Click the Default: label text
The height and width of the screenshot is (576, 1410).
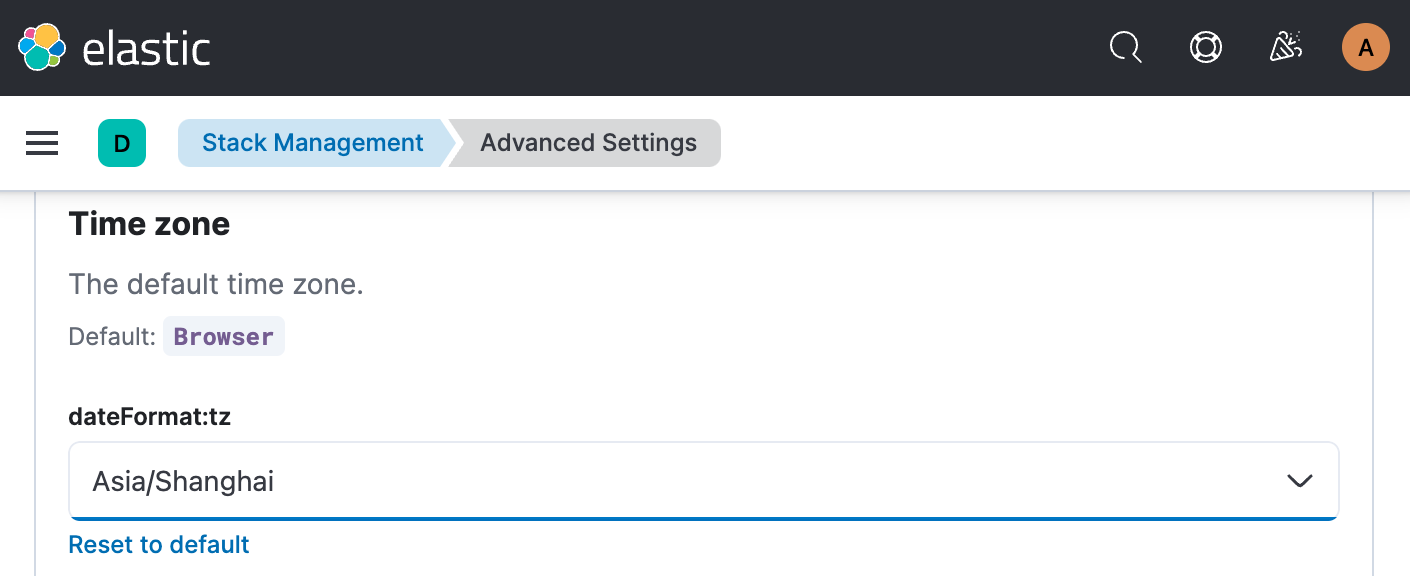(x=112, y=336)
